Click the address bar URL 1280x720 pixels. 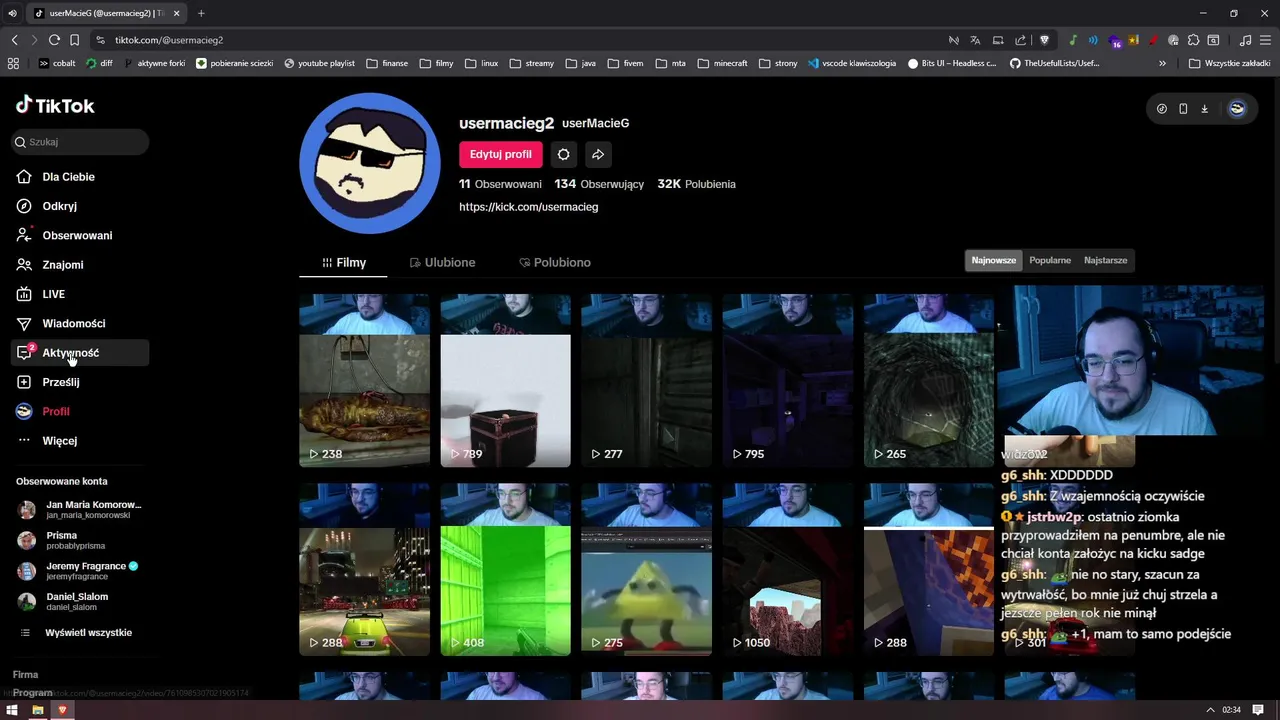(169, 40)
